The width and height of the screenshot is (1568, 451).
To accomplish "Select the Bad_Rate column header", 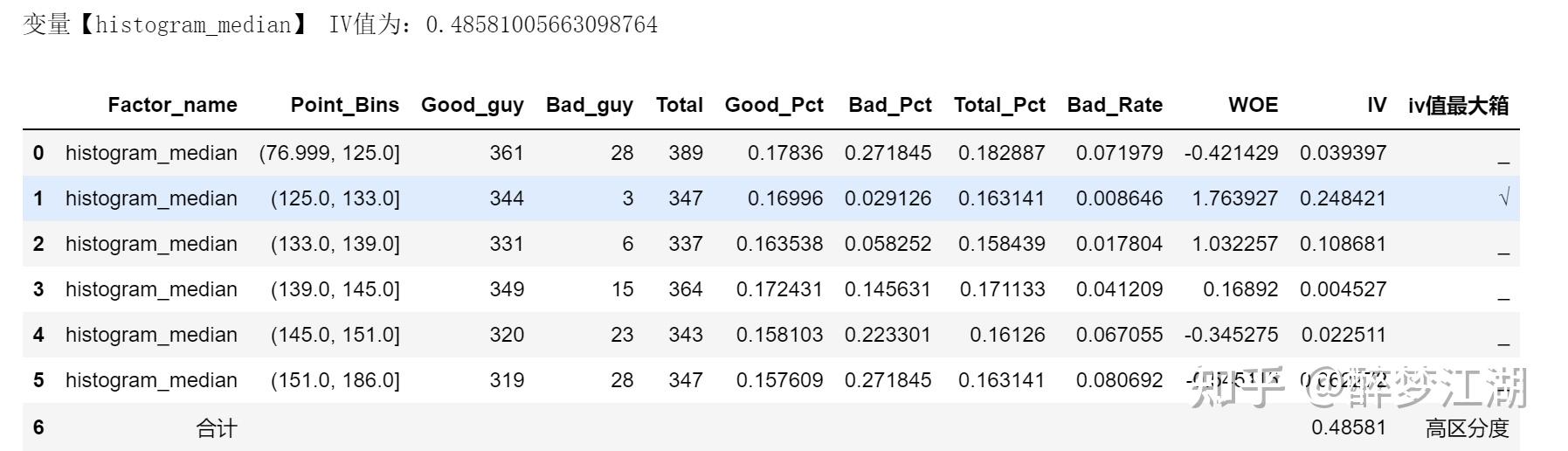I will tap(1114, 106).
